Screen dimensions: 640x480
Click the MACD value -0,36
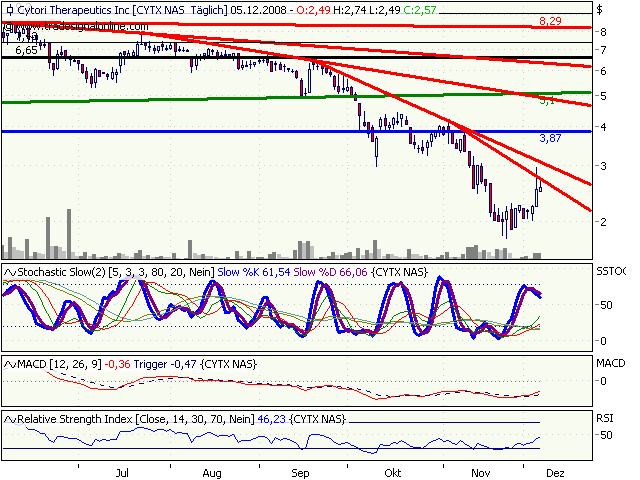coord(118,364)
